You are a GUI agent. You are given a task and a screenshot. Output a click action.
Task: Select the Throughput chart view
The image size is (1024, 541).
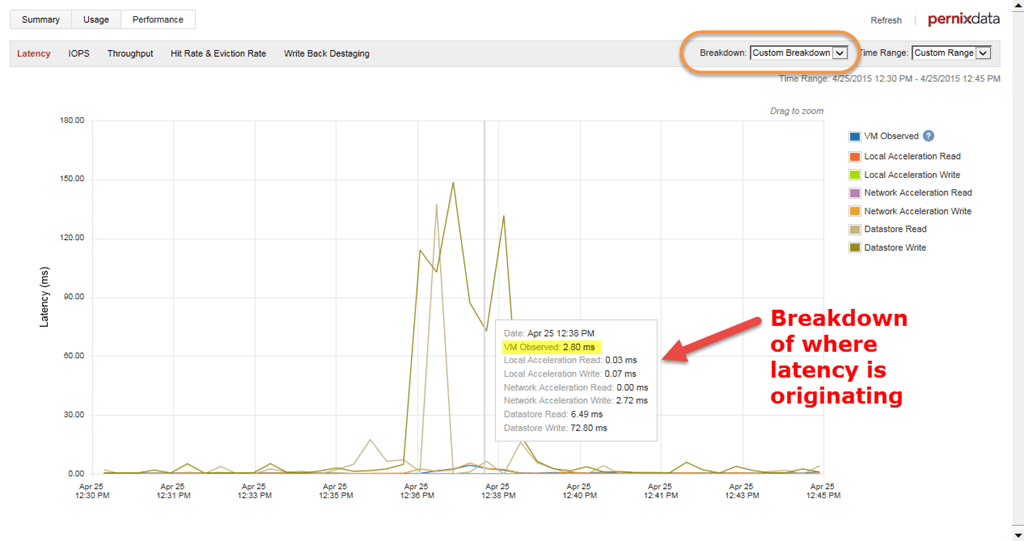[x=130, y=54]
